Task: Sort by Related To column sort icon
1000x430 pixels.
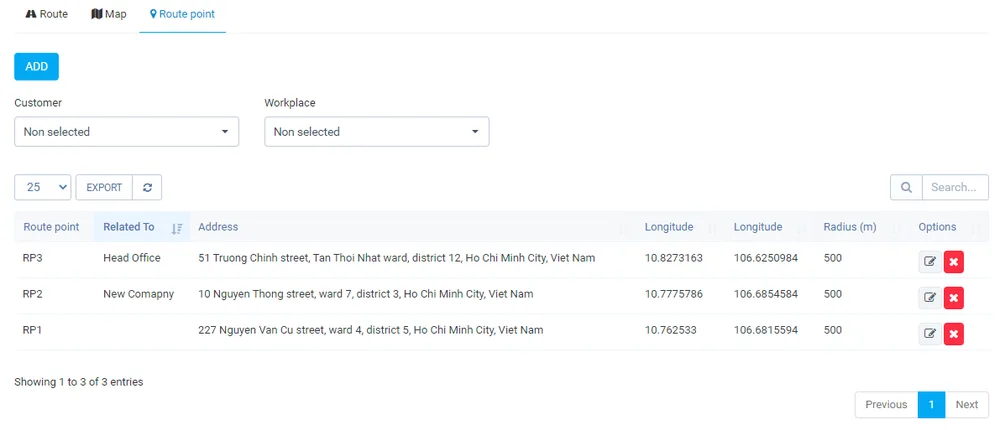Action: coord(177,228)
